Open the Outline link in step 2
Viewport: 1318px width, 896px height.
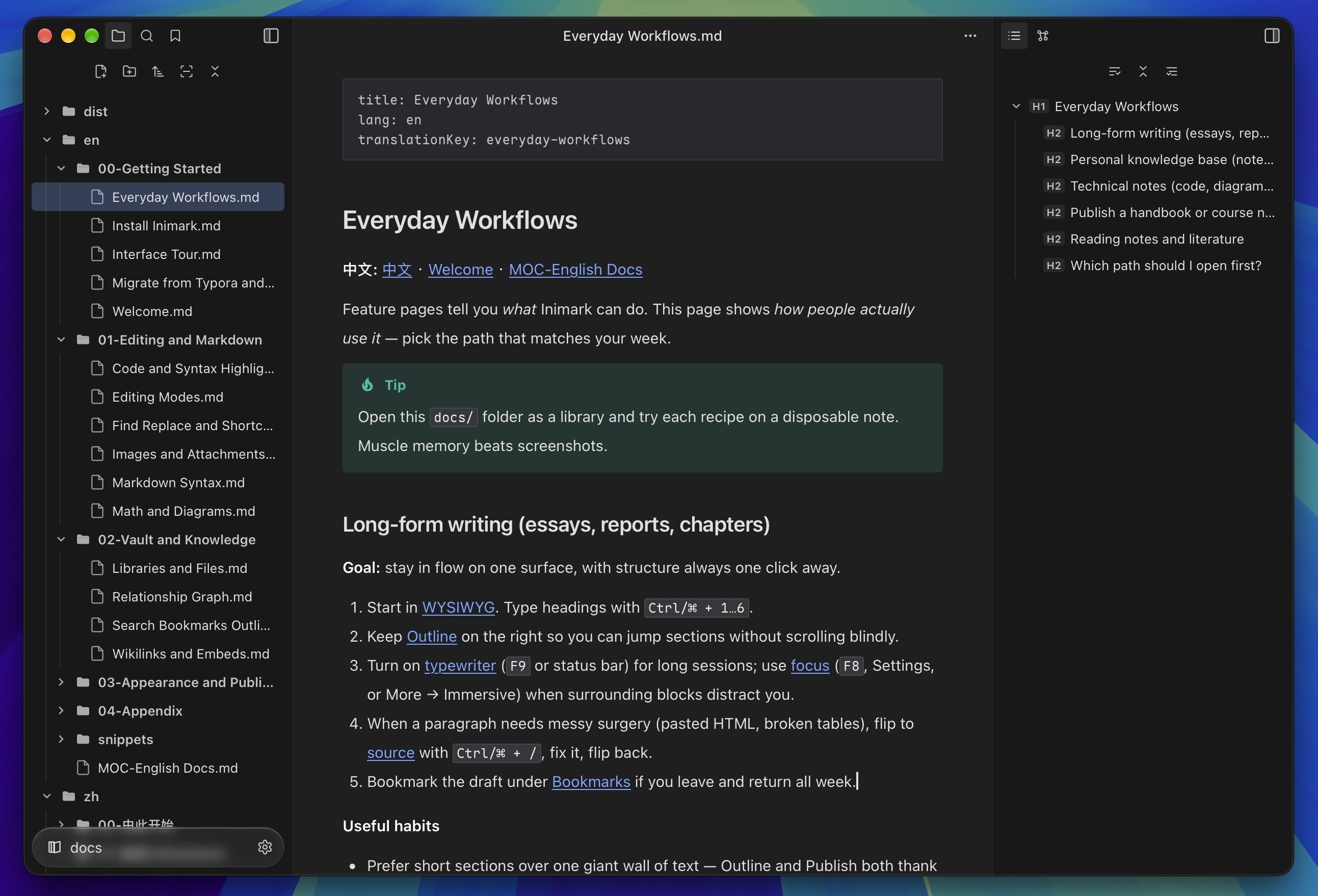[x=432, y=636]
